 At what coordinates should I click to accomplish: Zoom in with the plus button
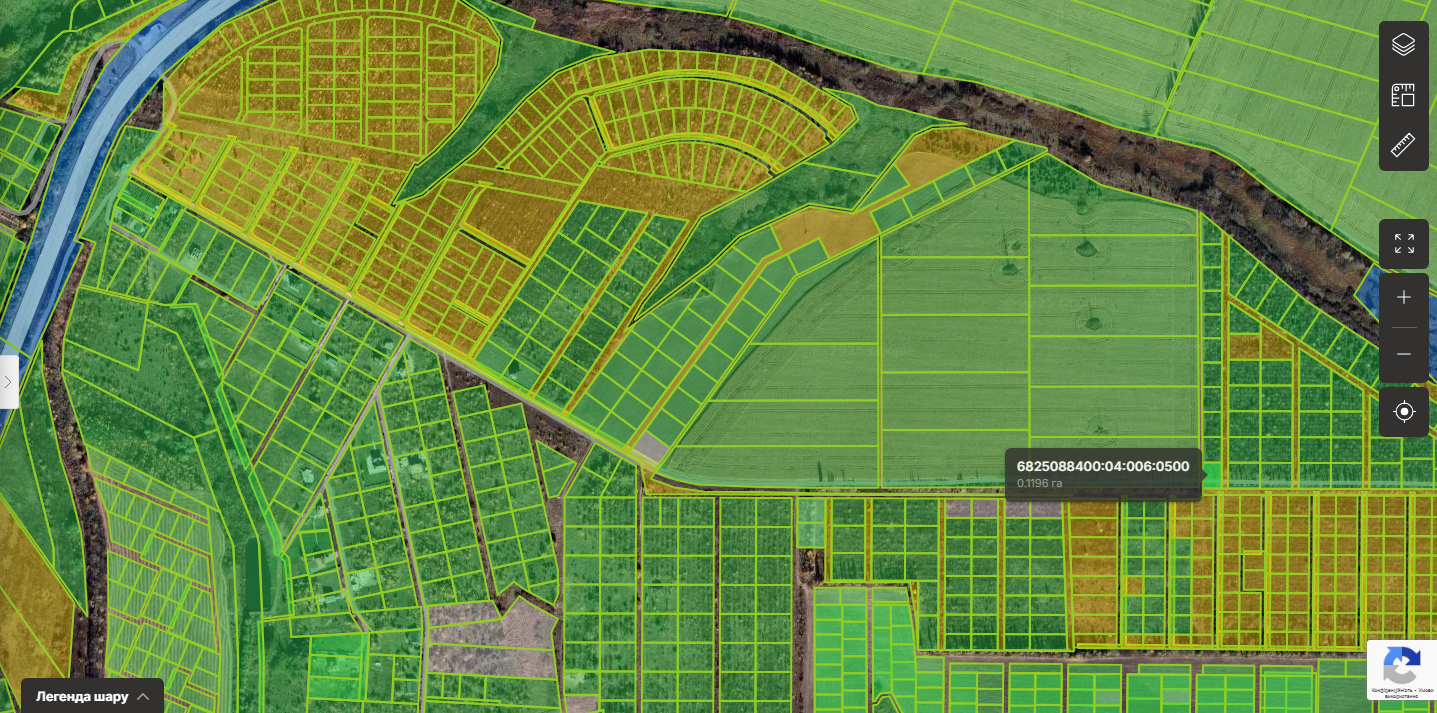[x=1403, y=298]
